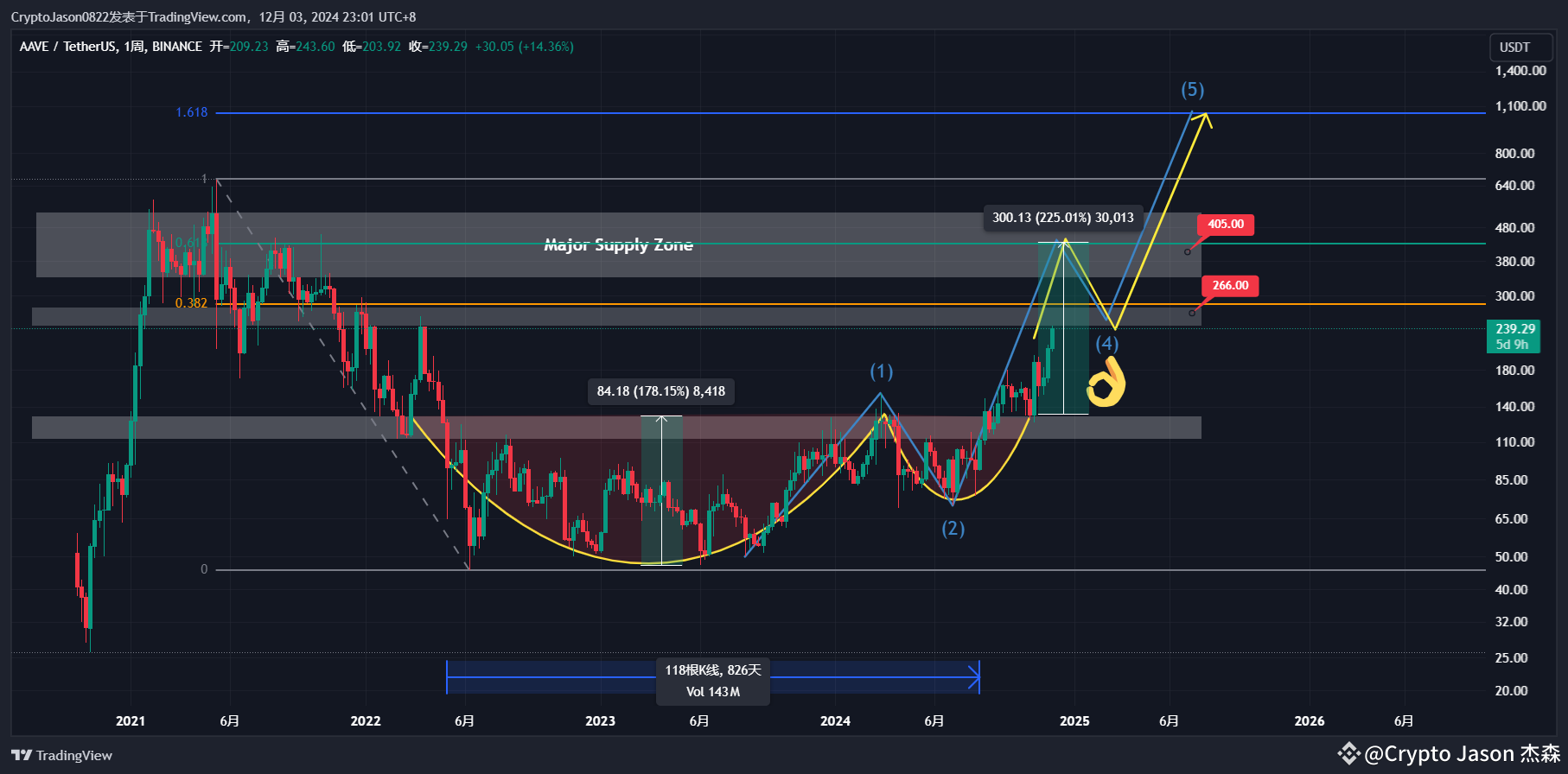Click the wave label (2)
The height and width of the screenshot is (774, 1568).
(953, 529)
